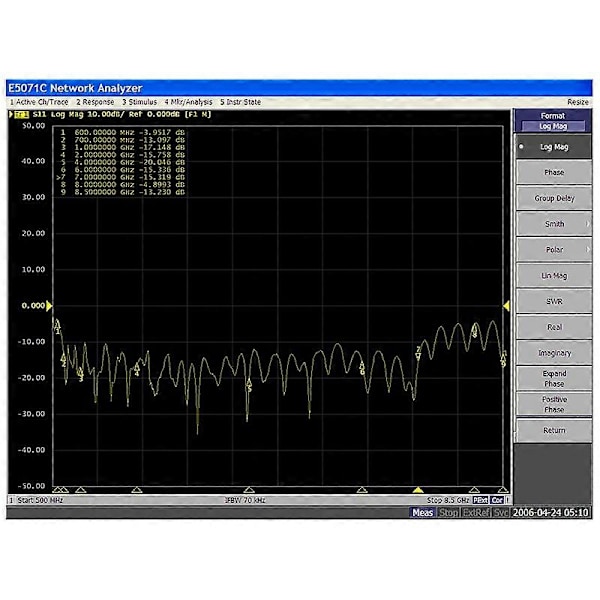
Task: Open the Instr State menu
Action: (x=241, y=102)
